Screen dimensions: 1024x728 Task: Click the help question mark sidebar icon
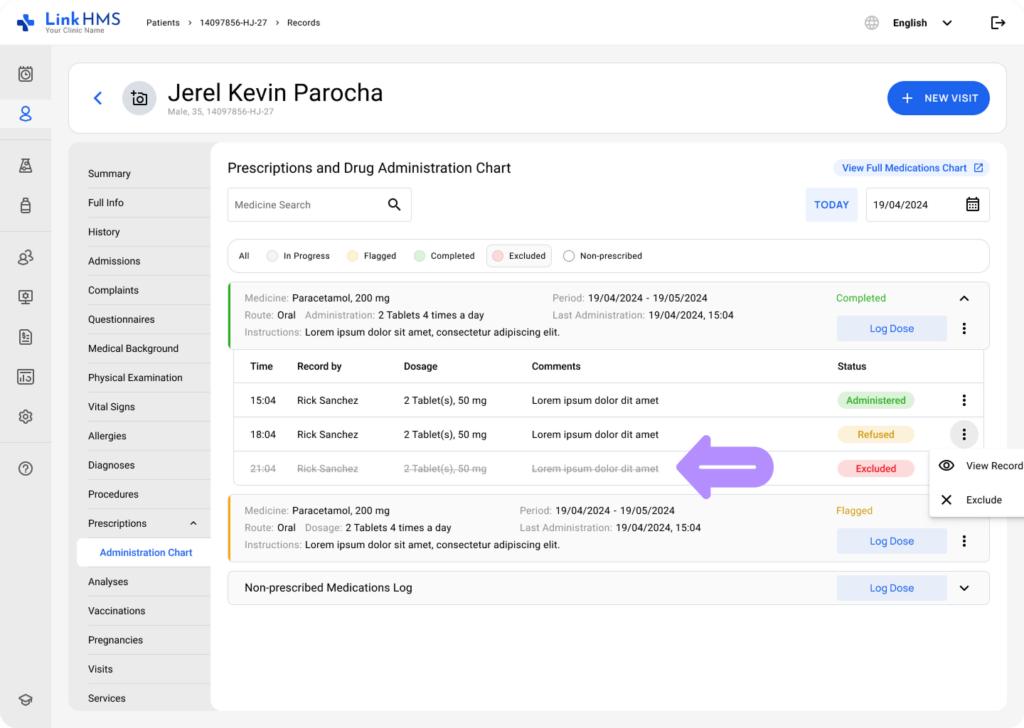(26, 469)
